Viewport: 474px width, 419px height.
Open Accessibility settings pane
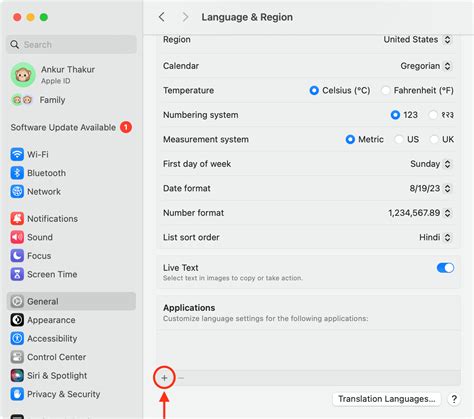click(71, 338)
